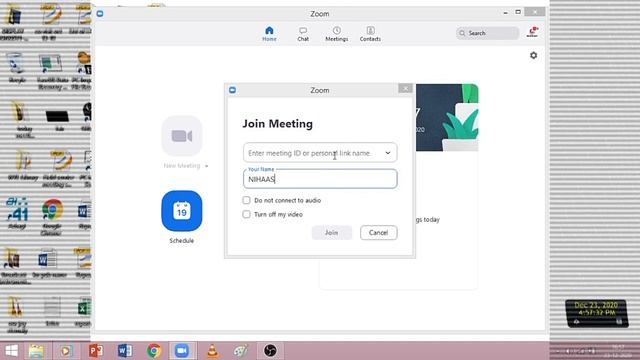
Task: Click the Join button
Action: [331, 233]
